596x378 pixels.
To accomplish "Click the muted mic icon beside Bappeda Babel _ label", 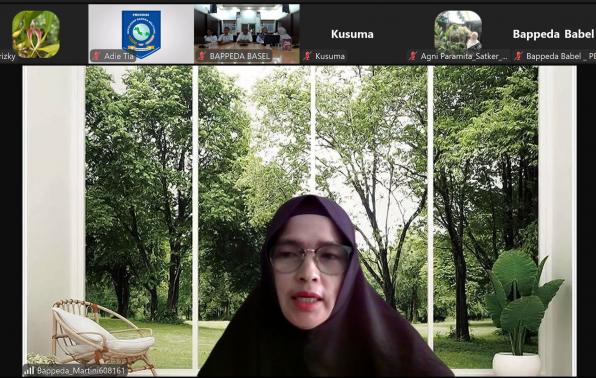I will [518, 56].
